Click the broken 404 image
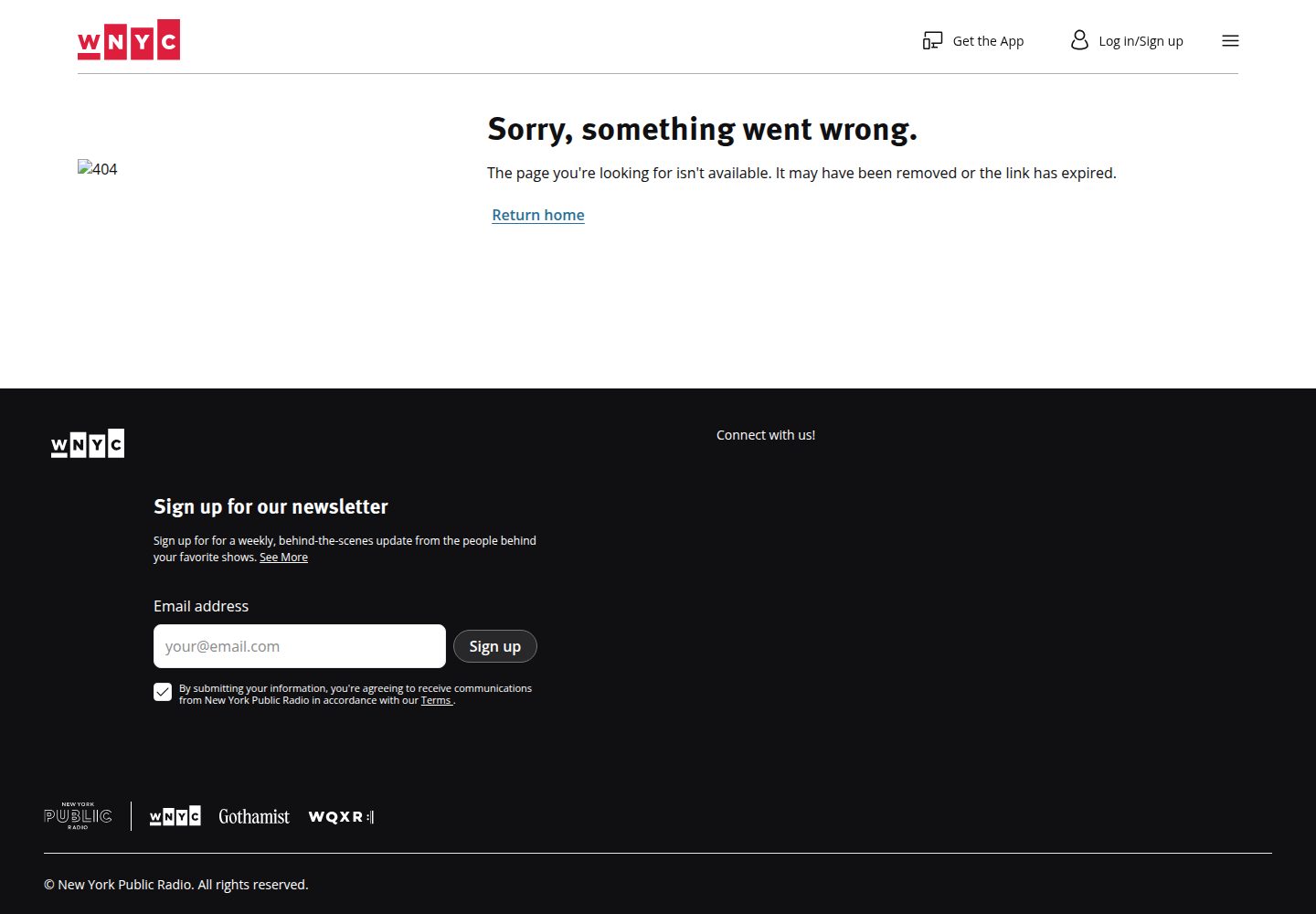Screen dimensions: 1316x914 (98, 168)
